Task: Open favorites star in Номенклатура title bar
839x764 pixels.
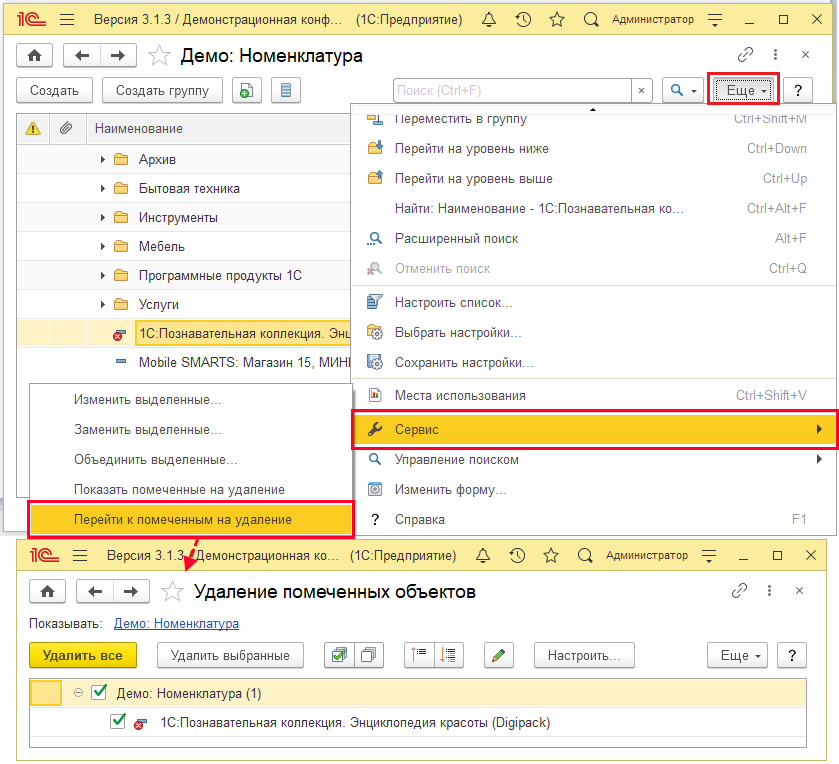Action: pos(557,20)
